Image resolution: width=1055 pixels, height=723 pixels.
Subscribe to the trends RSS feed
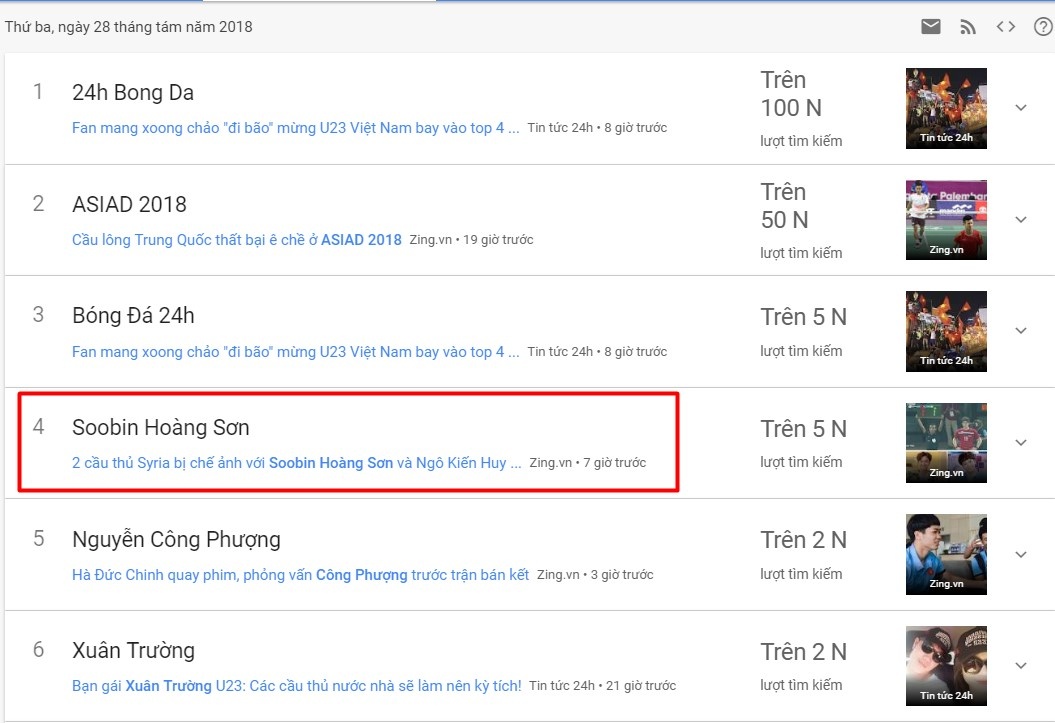tap(968, 26)
